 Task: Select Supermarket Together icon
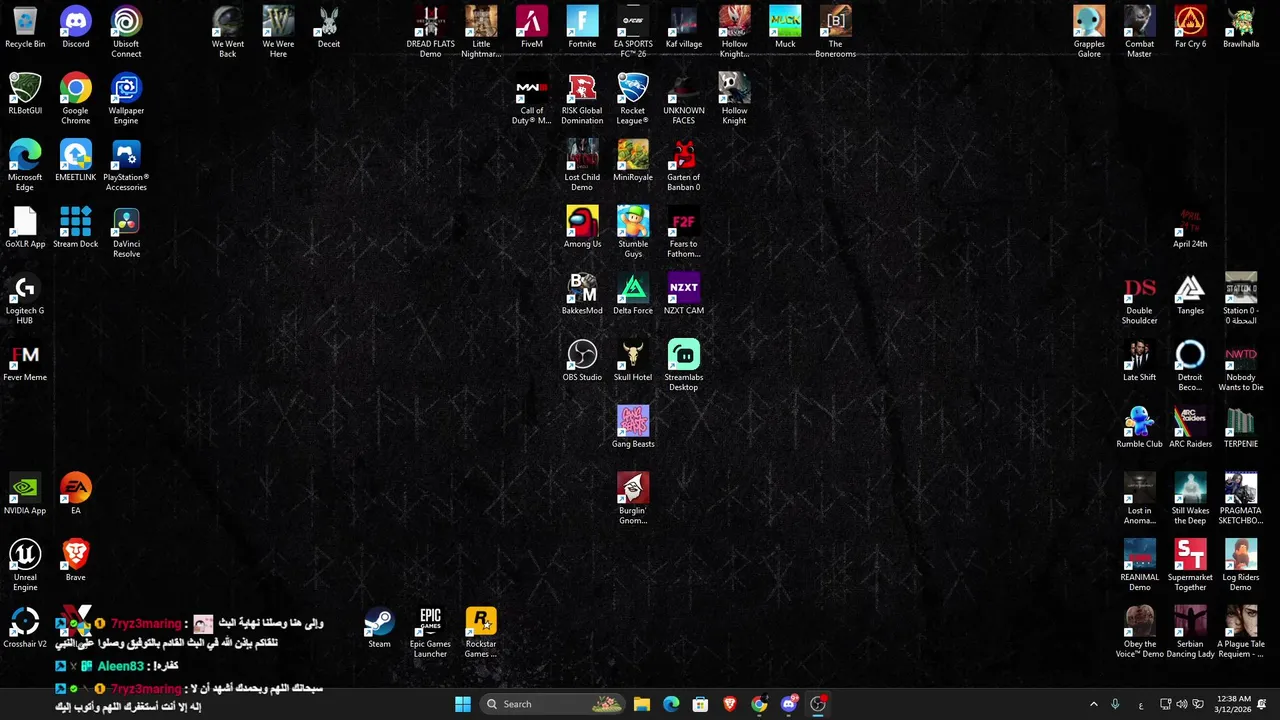1190,566
